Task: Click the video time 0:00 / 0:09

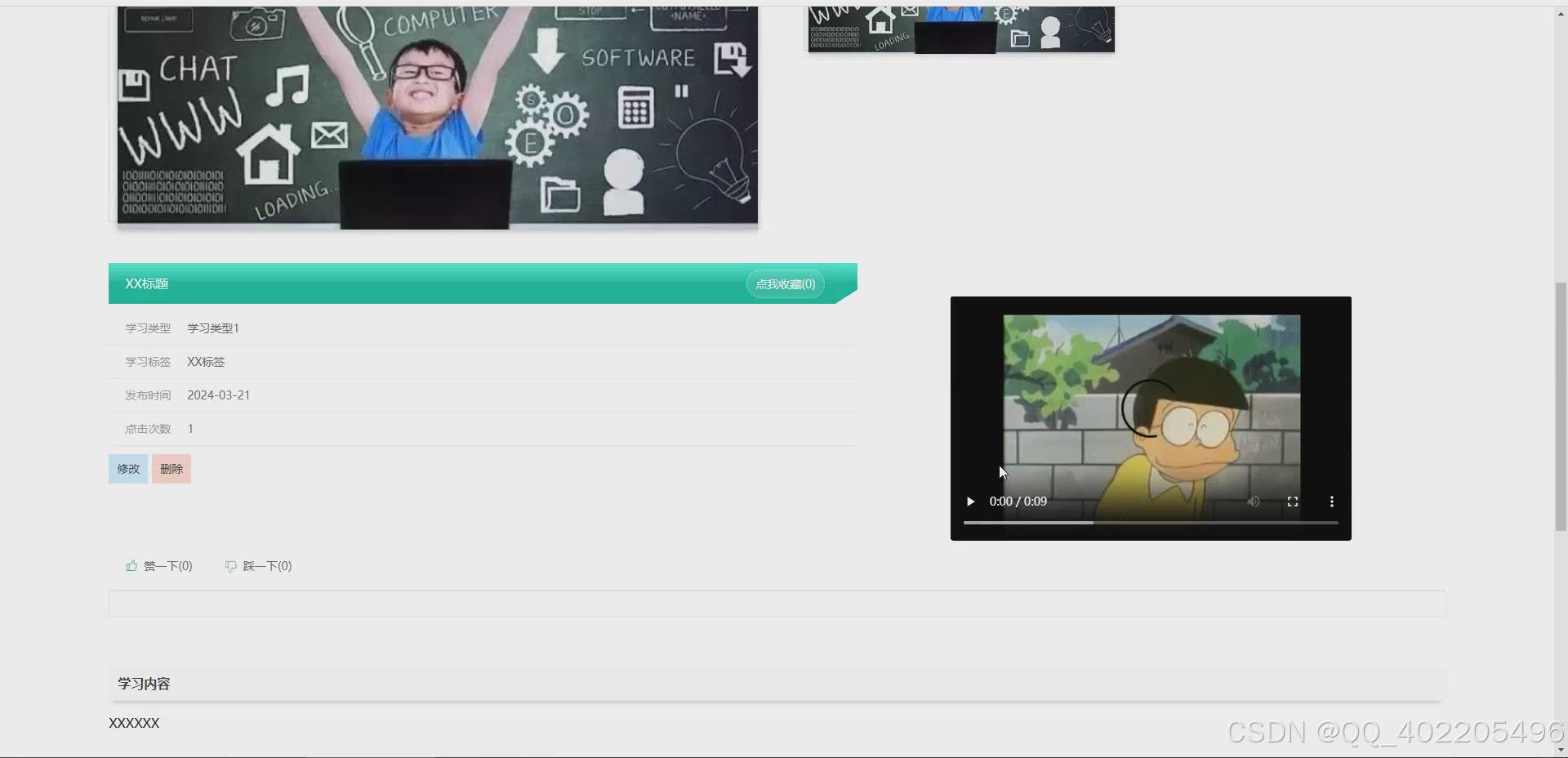Action: pyautogui.click(x=1018, y=502)
